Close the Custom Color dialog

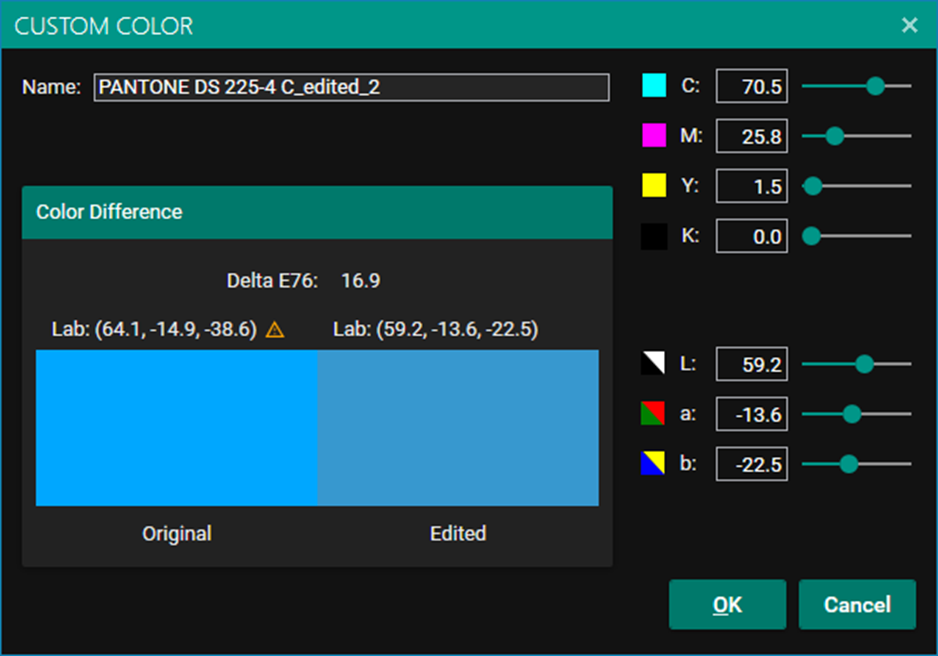pos(909,25)
